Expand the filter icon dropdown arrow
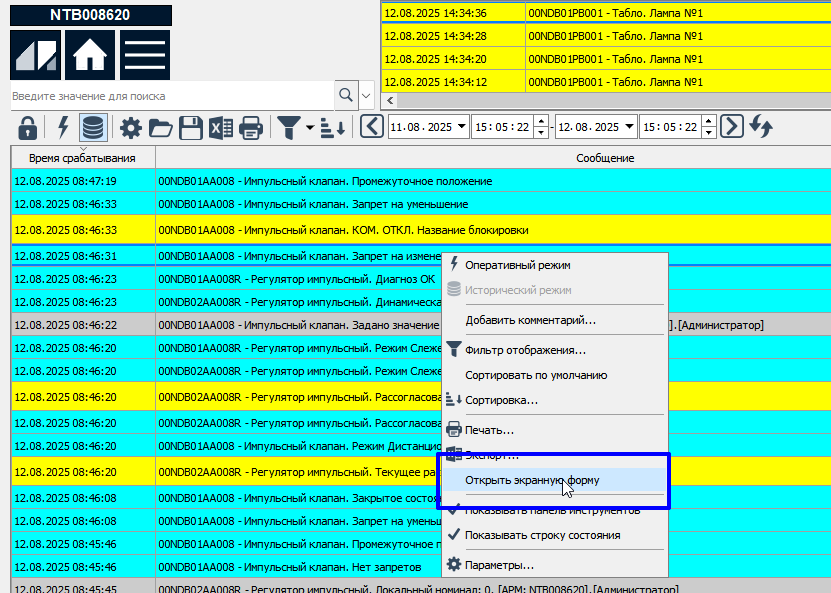 click(x=310, y=127)
